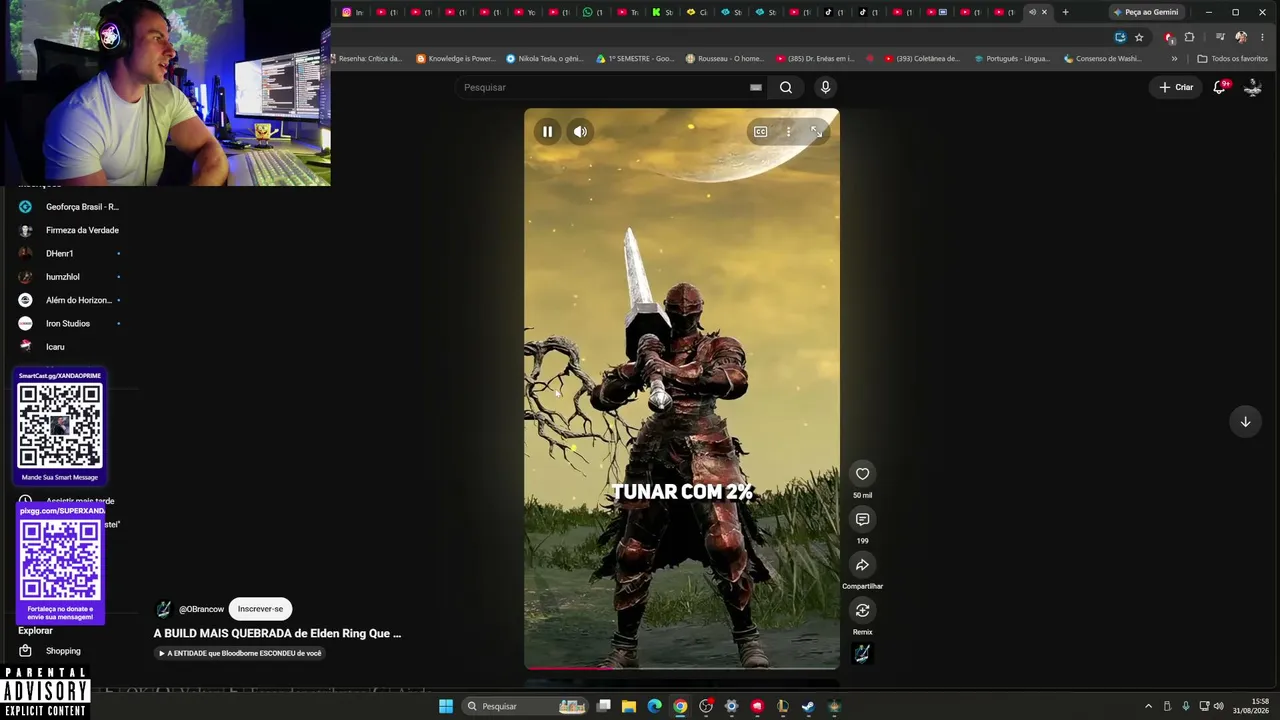Show hidden system tray icons
Screen dimensions: 1280x720
coord(1148,706)
